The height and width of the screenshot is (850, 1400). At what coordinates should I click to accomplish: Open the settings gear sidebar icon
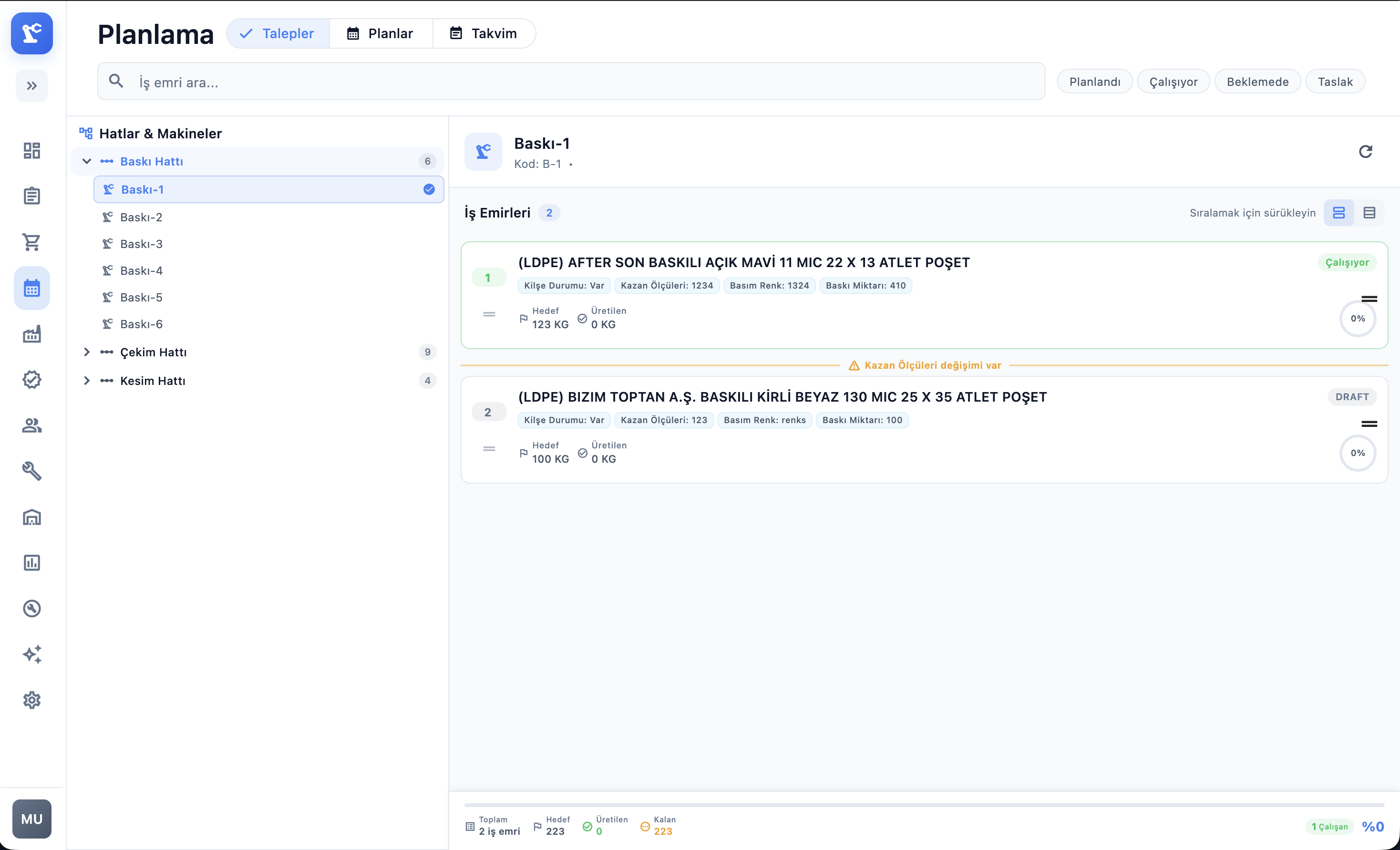point(32,700)
